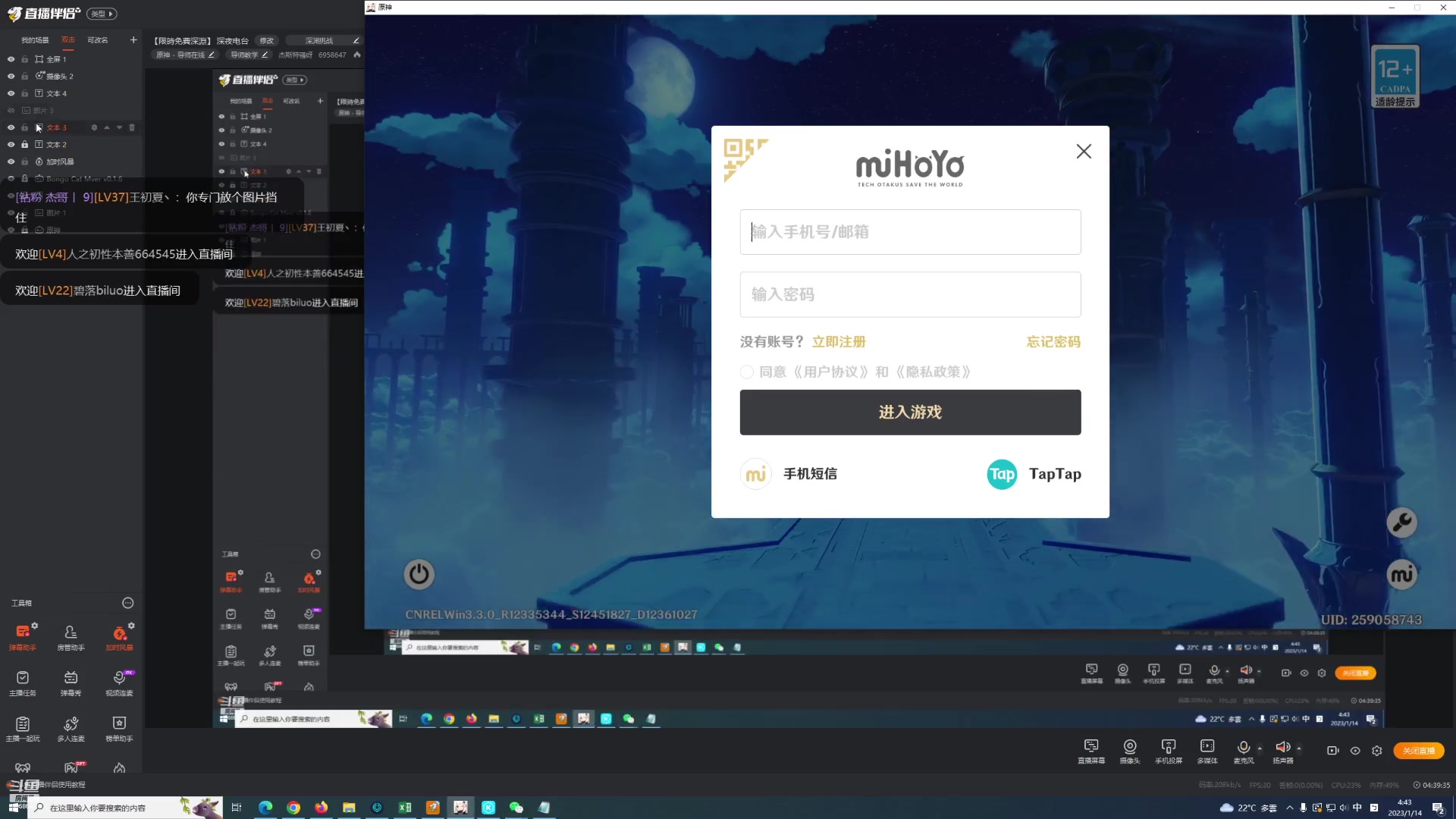Viewport: 1456px width, 819px height.
Task: Open the 12+ CADPA age rating notice
Action: coord(1395,76)
